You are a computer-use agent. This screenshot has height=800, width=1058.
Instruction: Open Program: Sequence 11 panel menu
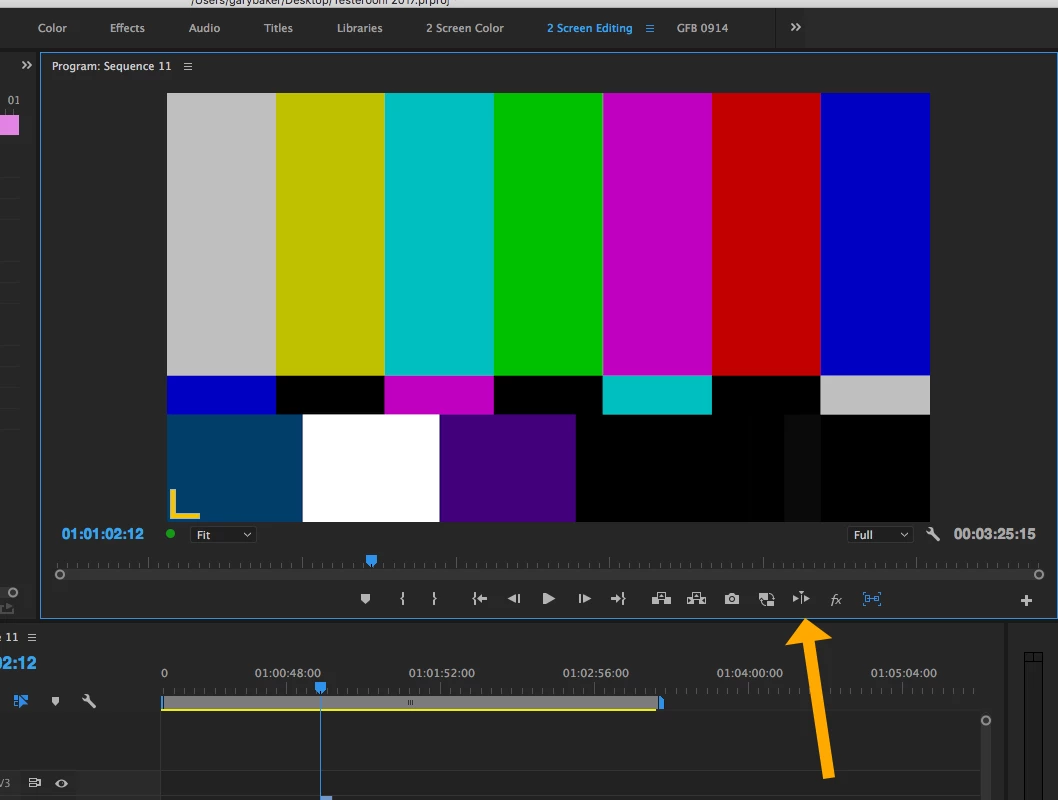pyautogui.click(x=188, y=66)
